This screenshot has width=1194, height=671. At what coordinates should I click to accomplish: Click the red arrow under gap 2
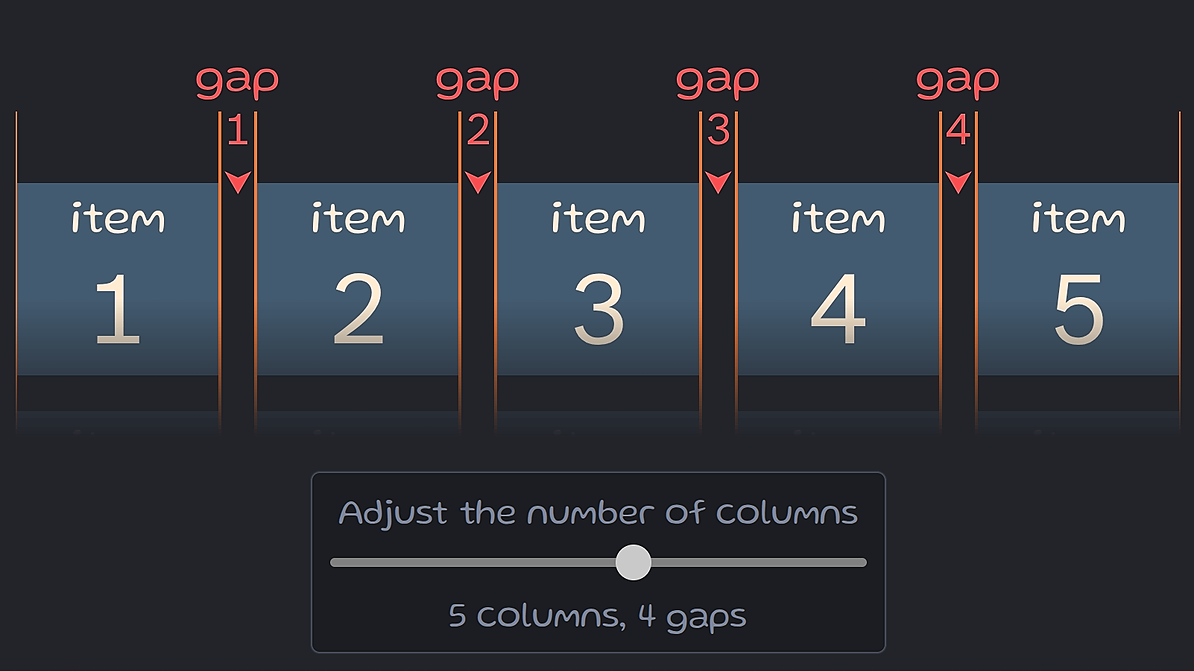477,182
